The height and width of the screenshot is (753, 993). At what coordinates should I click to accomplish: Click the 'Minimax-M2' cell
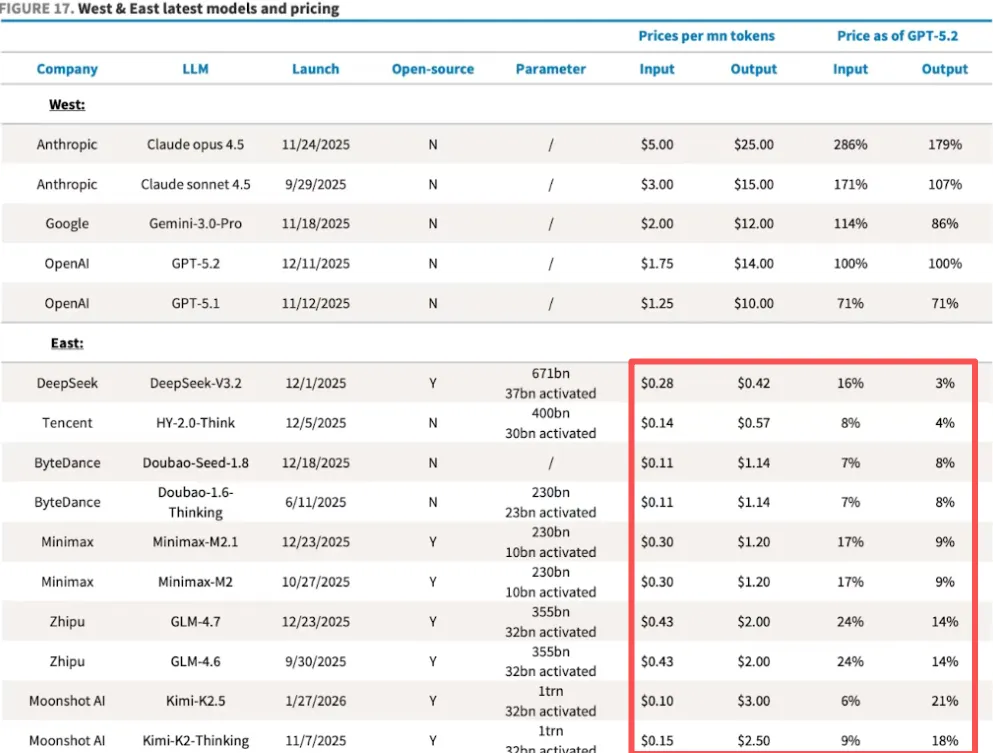[x=195, y=582]
